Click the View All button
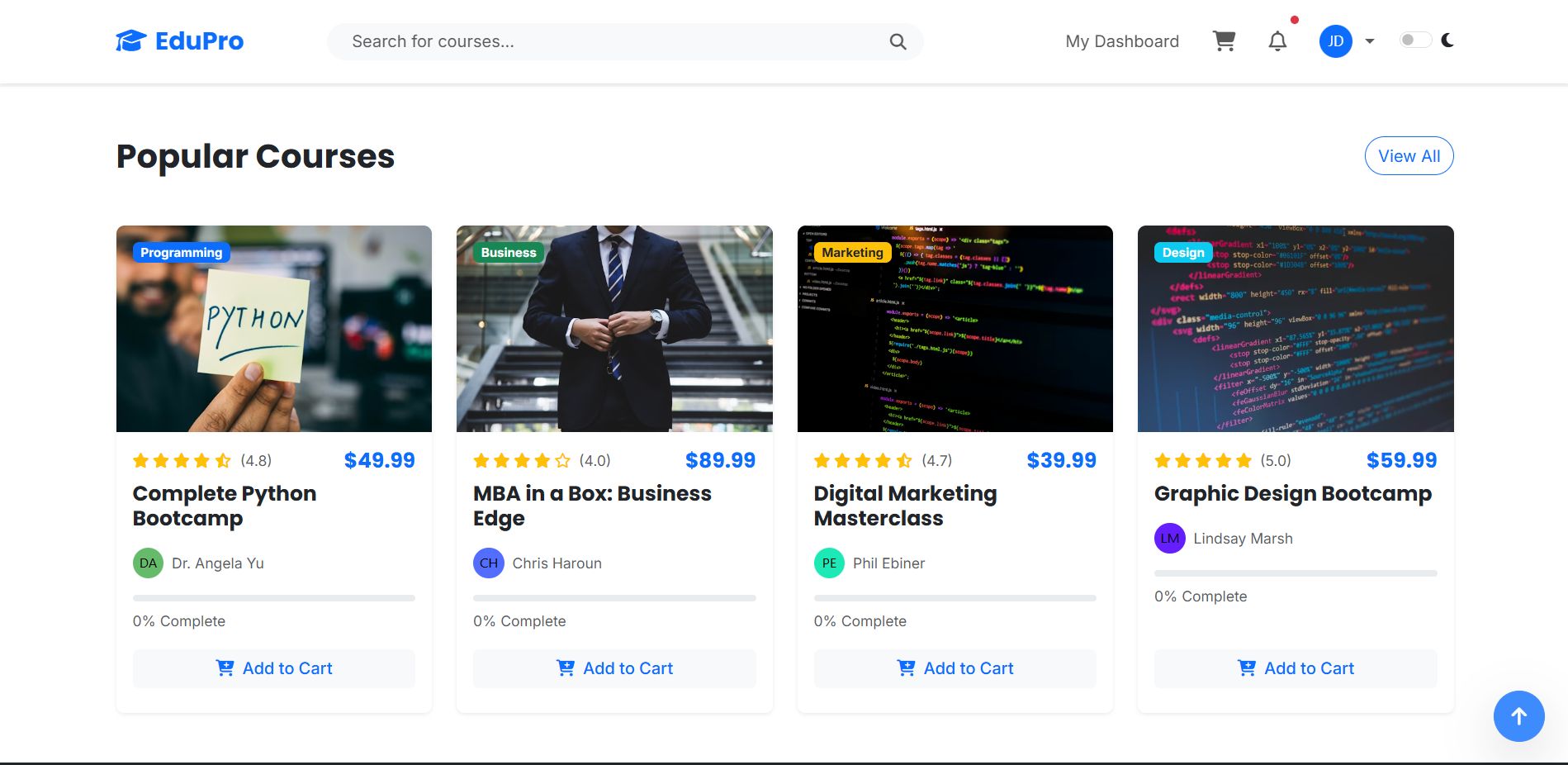Screen dimensions: 1568x765 (1409, 156)
